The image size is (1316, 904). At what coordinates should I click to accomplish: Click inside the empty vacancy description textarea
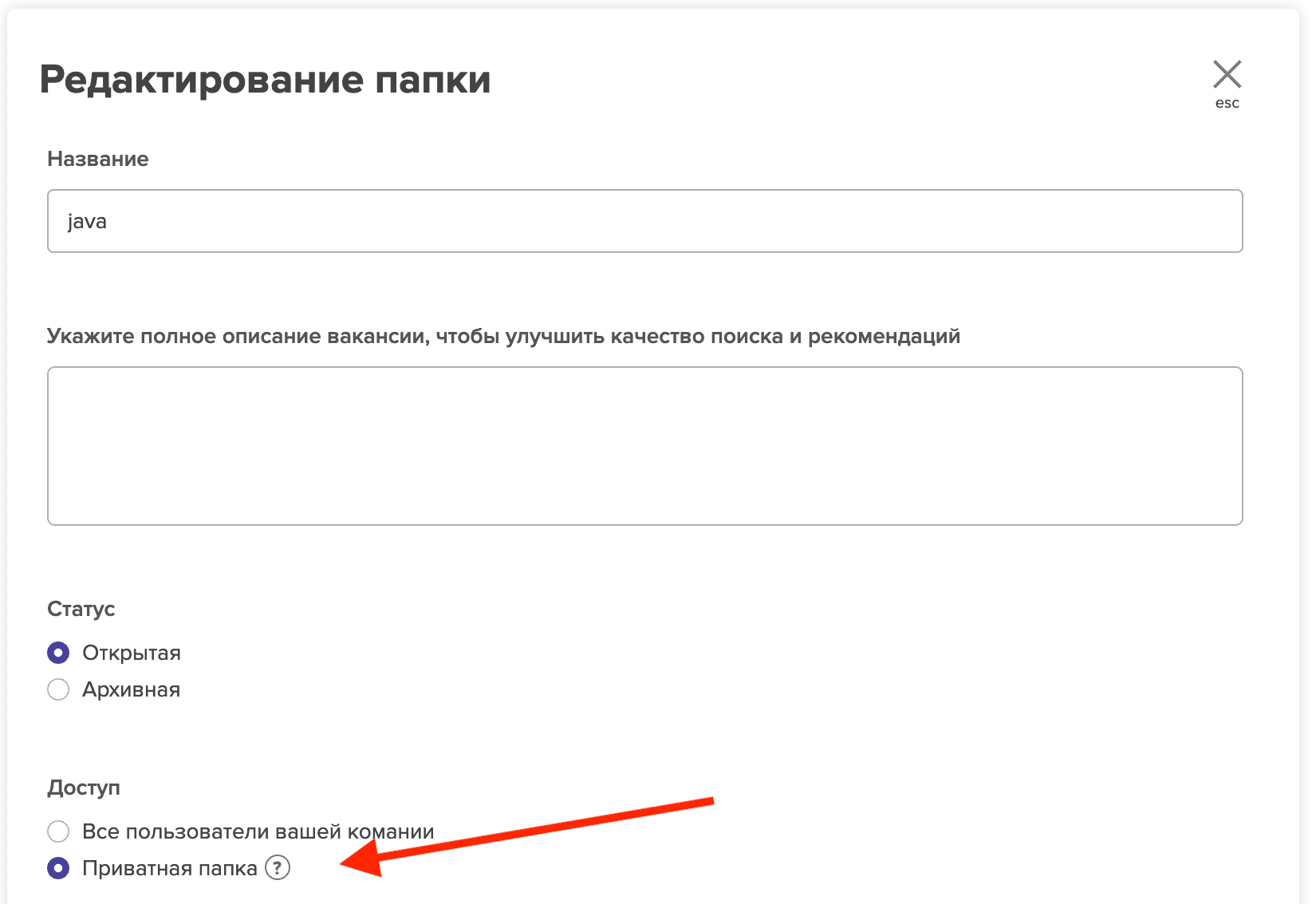pyautogui.click(x=644, y=445)
